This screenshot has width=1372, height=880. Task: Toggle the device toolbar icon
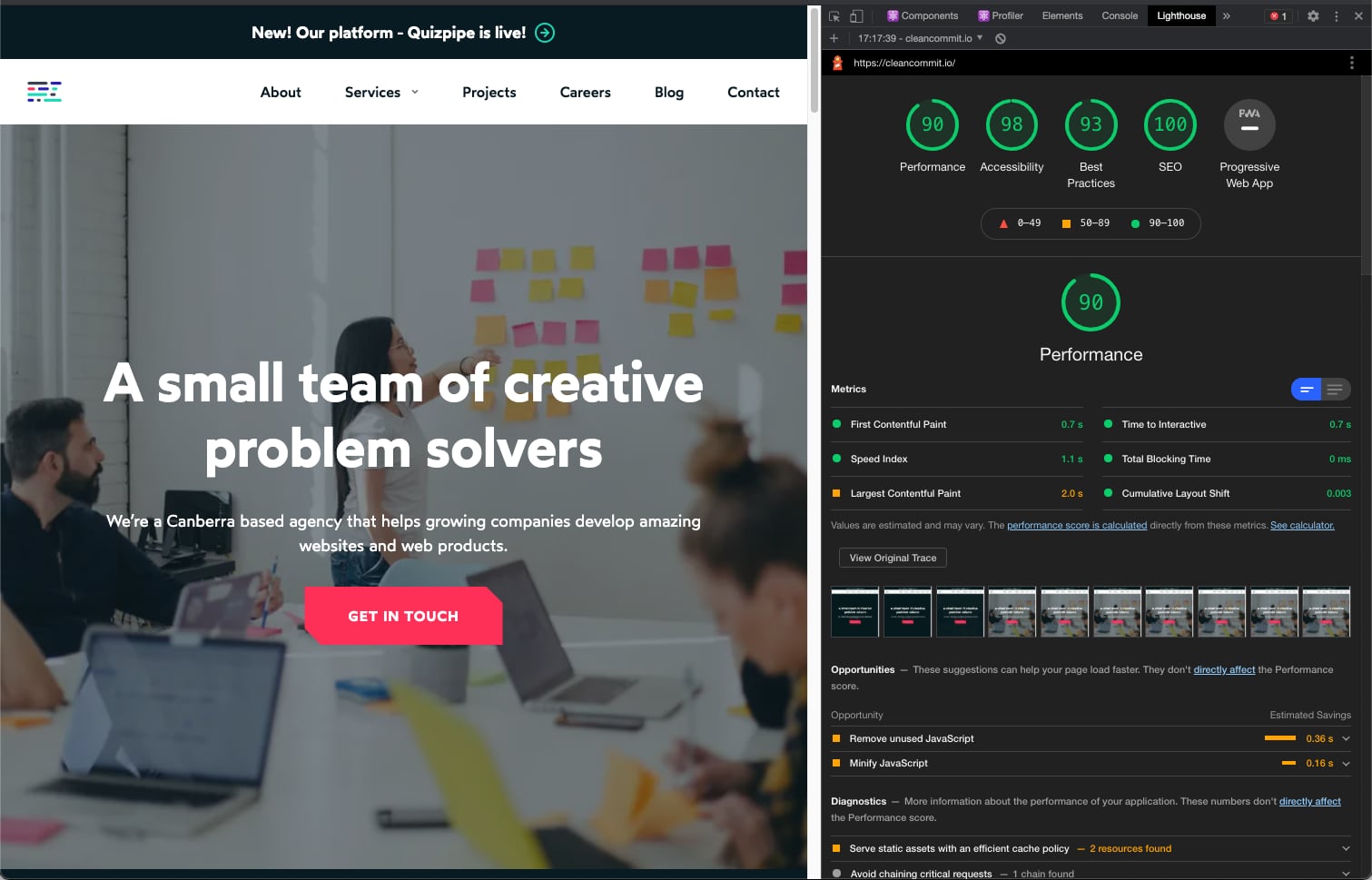click(x=856, y=16)
